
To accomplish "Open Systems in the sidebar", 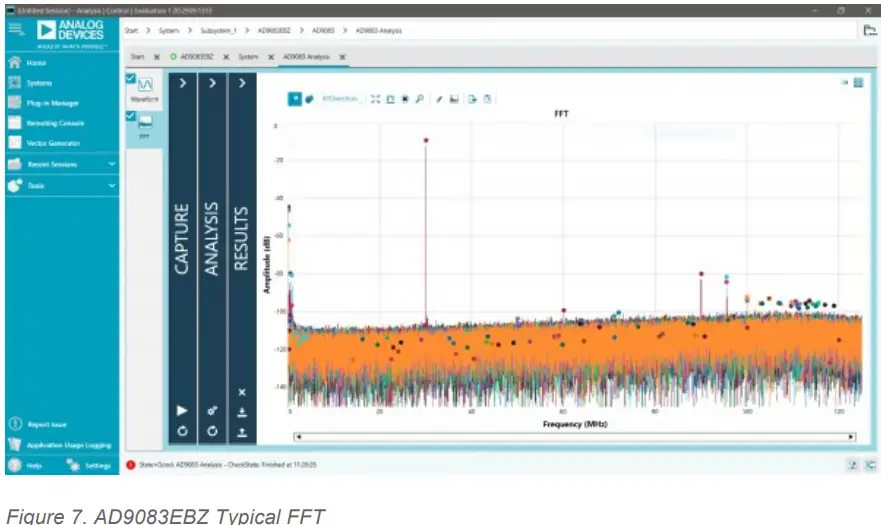I will click(39, 83).
